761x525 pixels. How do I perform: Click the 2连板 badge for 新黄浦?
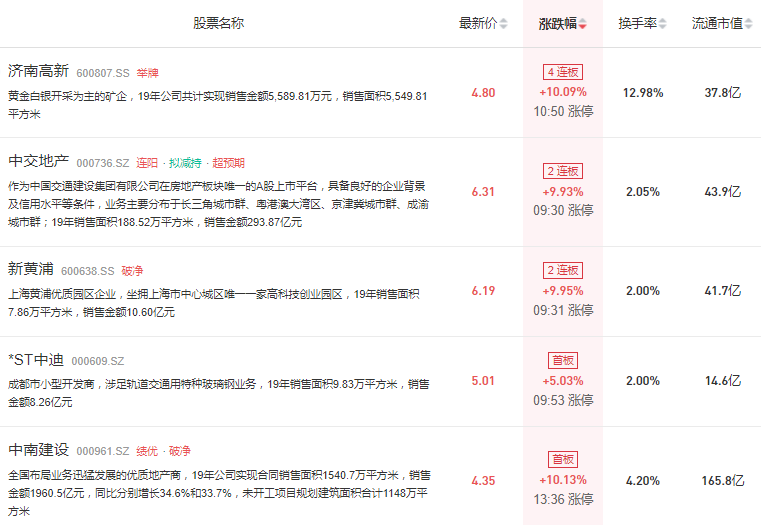[563, 270]
